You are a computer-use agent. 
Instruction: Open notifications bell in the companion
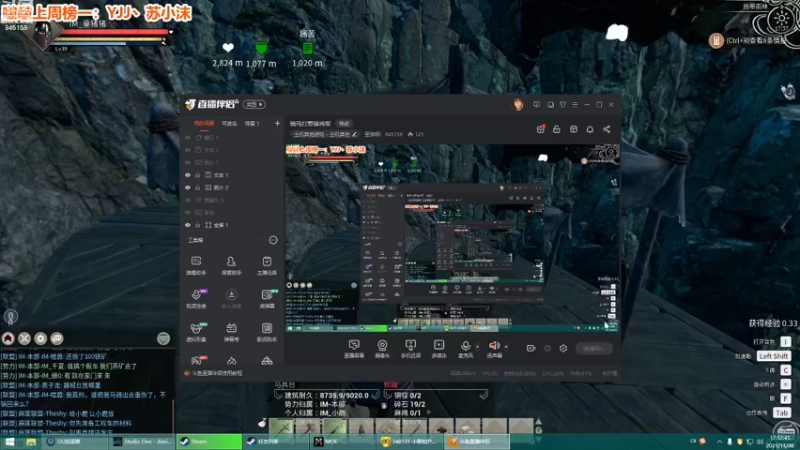click(x=590, y=129)
